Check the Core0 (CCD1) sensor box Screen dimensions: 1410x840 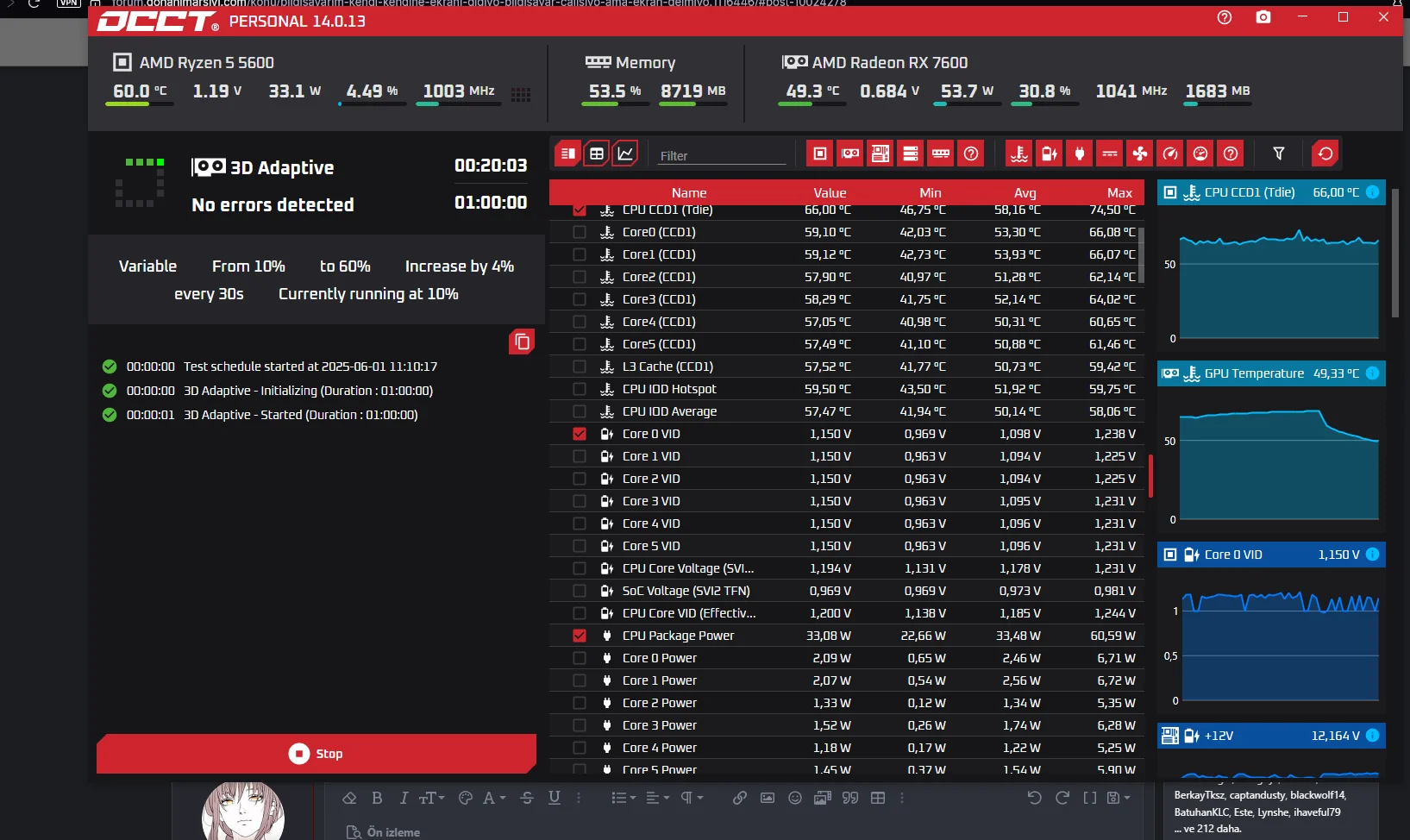point(580,232)
